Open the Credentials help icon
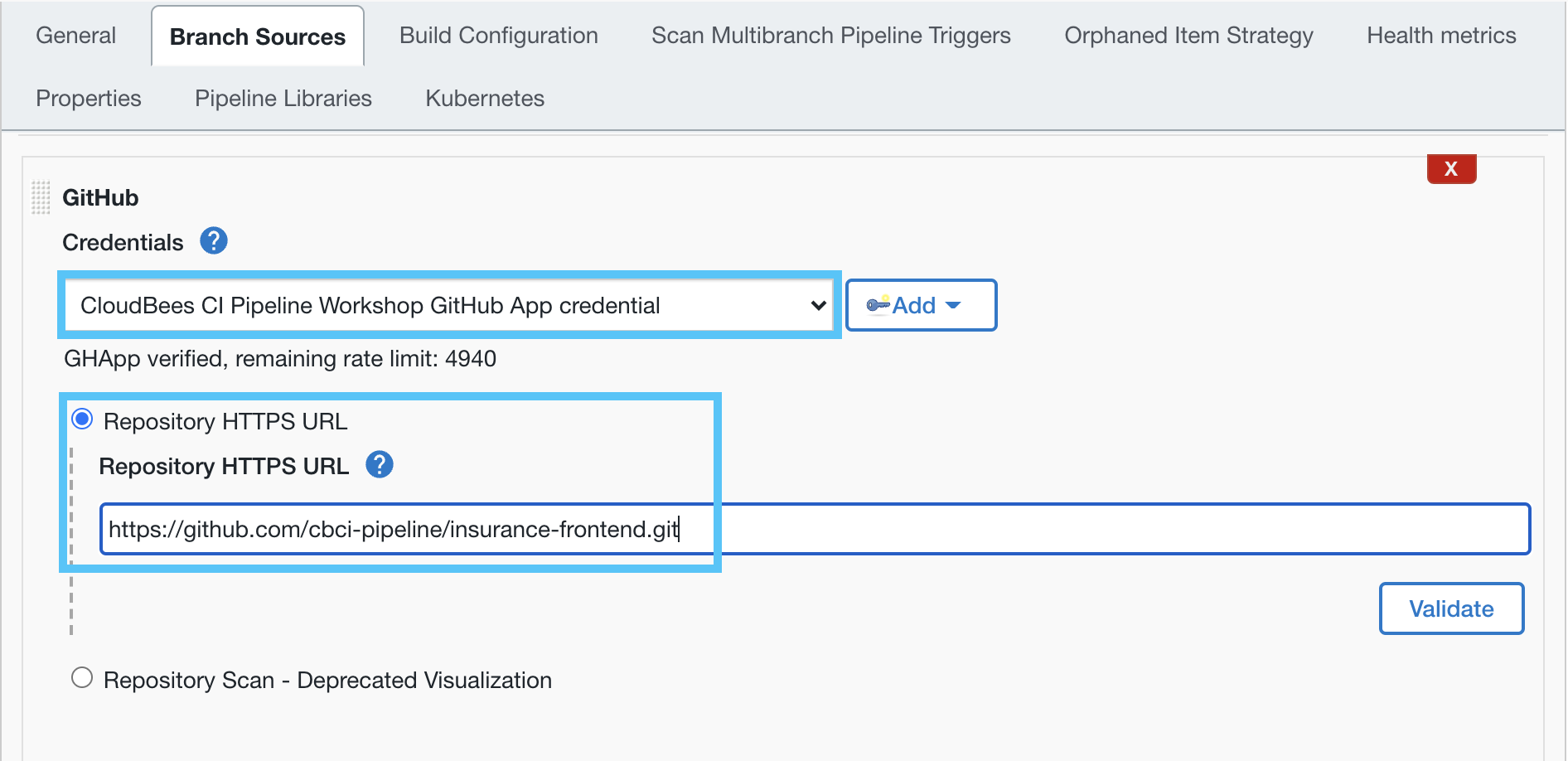Image resolution: width=1568 pixels, height=761 pixels. [214, 241]
